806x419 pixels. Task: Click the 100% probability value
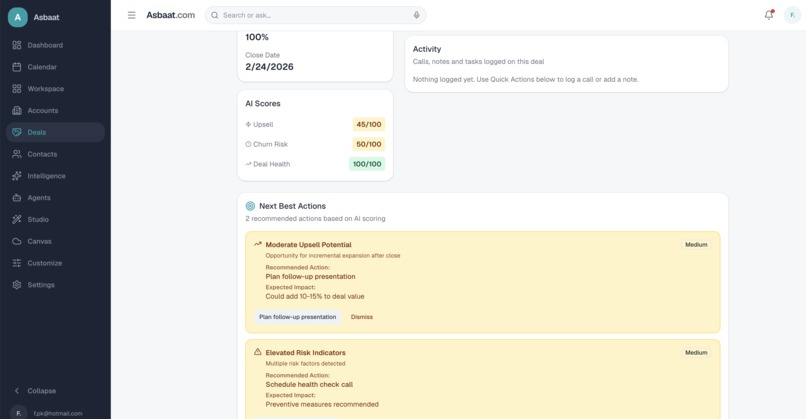[x=257, y=37]
